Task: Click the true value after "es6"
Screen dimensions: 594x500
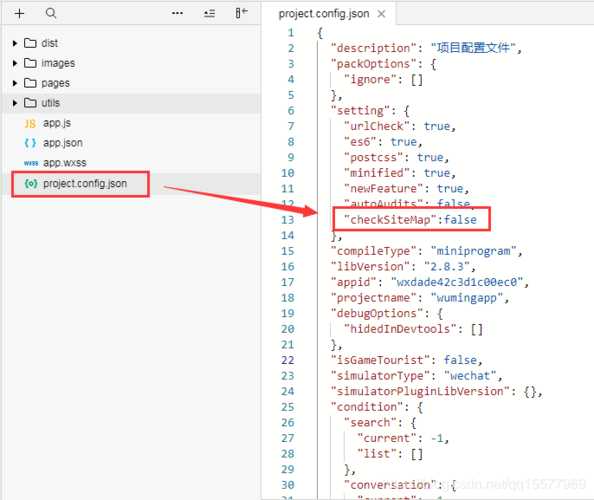Action: [403, 142]
